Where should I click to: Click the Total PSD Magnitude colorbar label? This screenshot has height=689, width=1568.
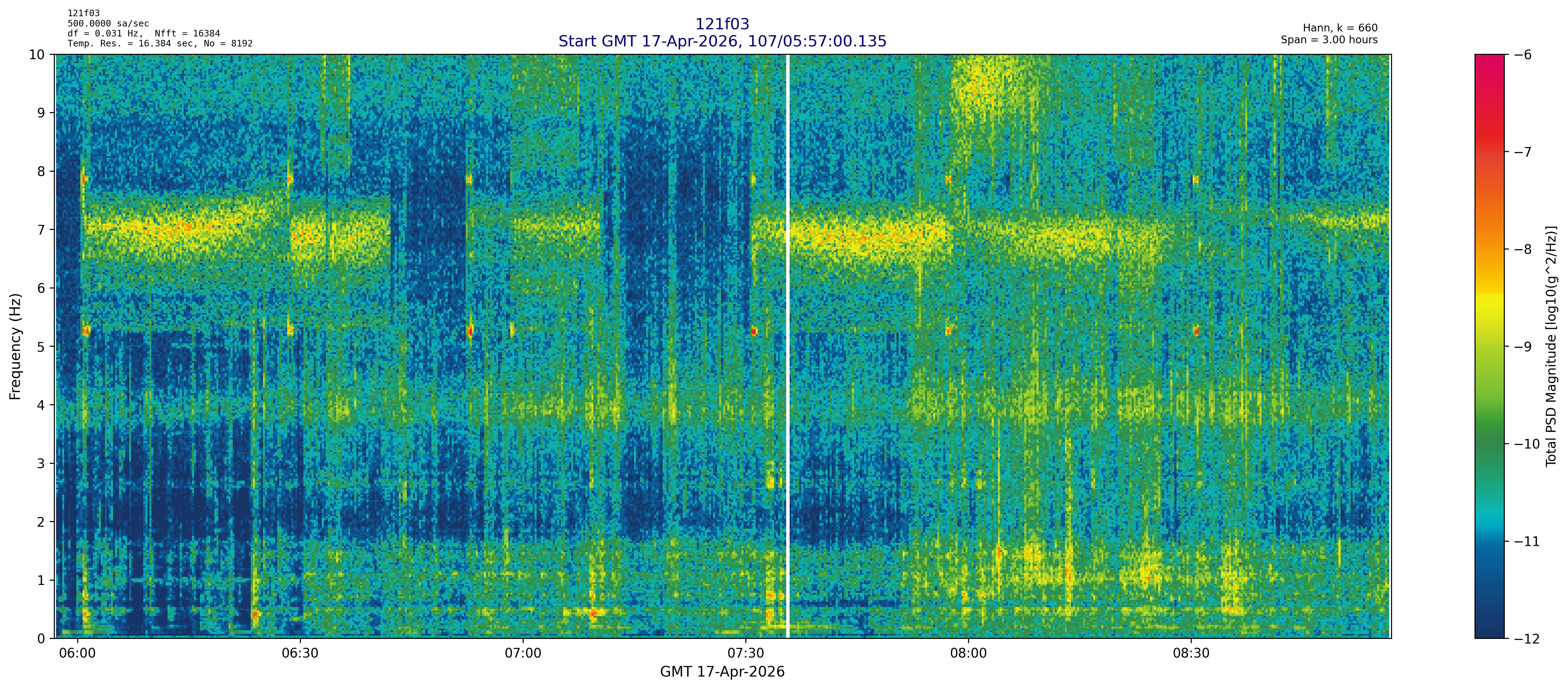tap(1551, 346)
